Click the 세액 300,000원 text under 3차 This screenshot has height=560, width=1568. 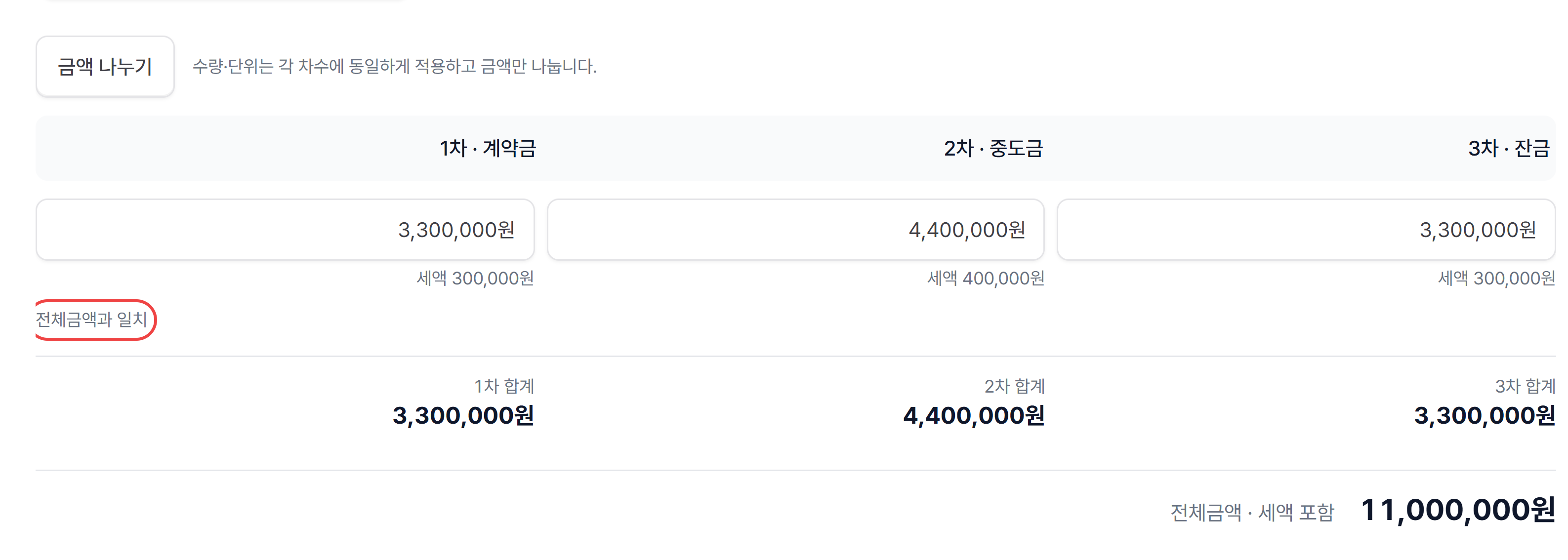click(x=1496, y=278)
